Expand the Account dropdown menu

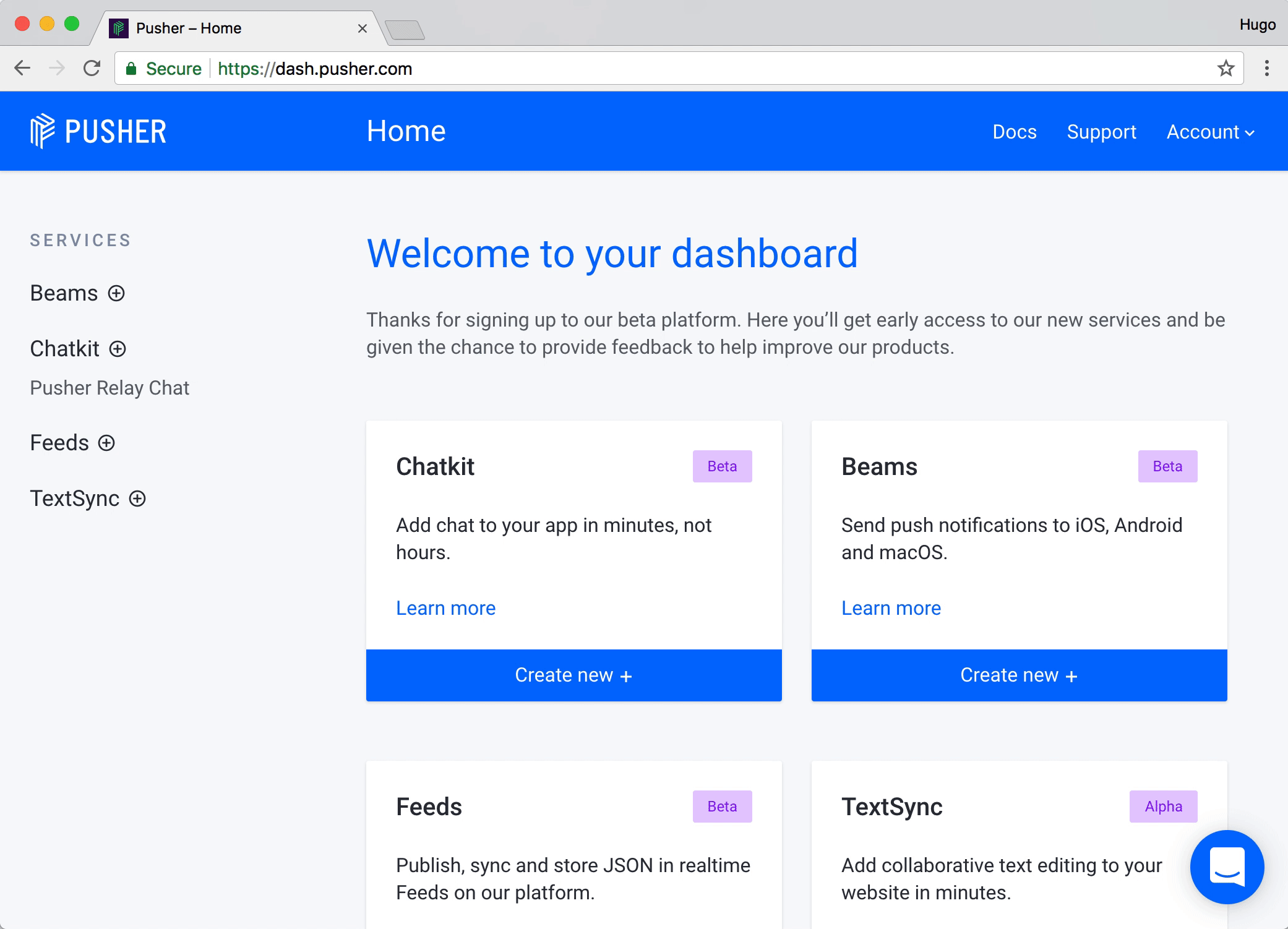pyautogui.click(x=1209, y=132)
